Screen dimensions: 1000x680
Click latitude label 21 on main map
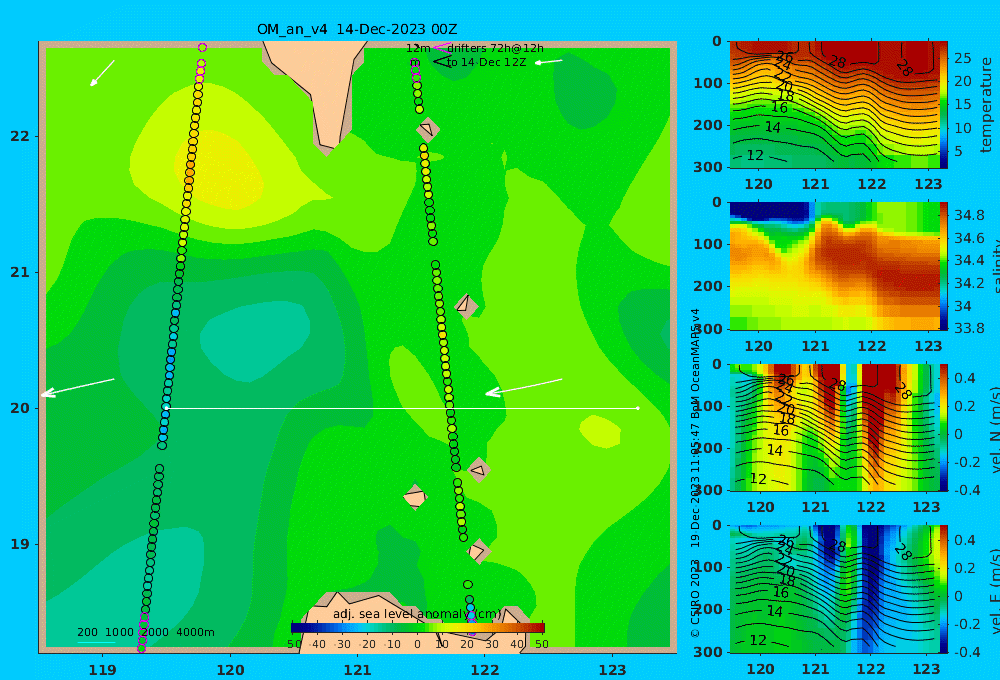click(x=20, y=272)
